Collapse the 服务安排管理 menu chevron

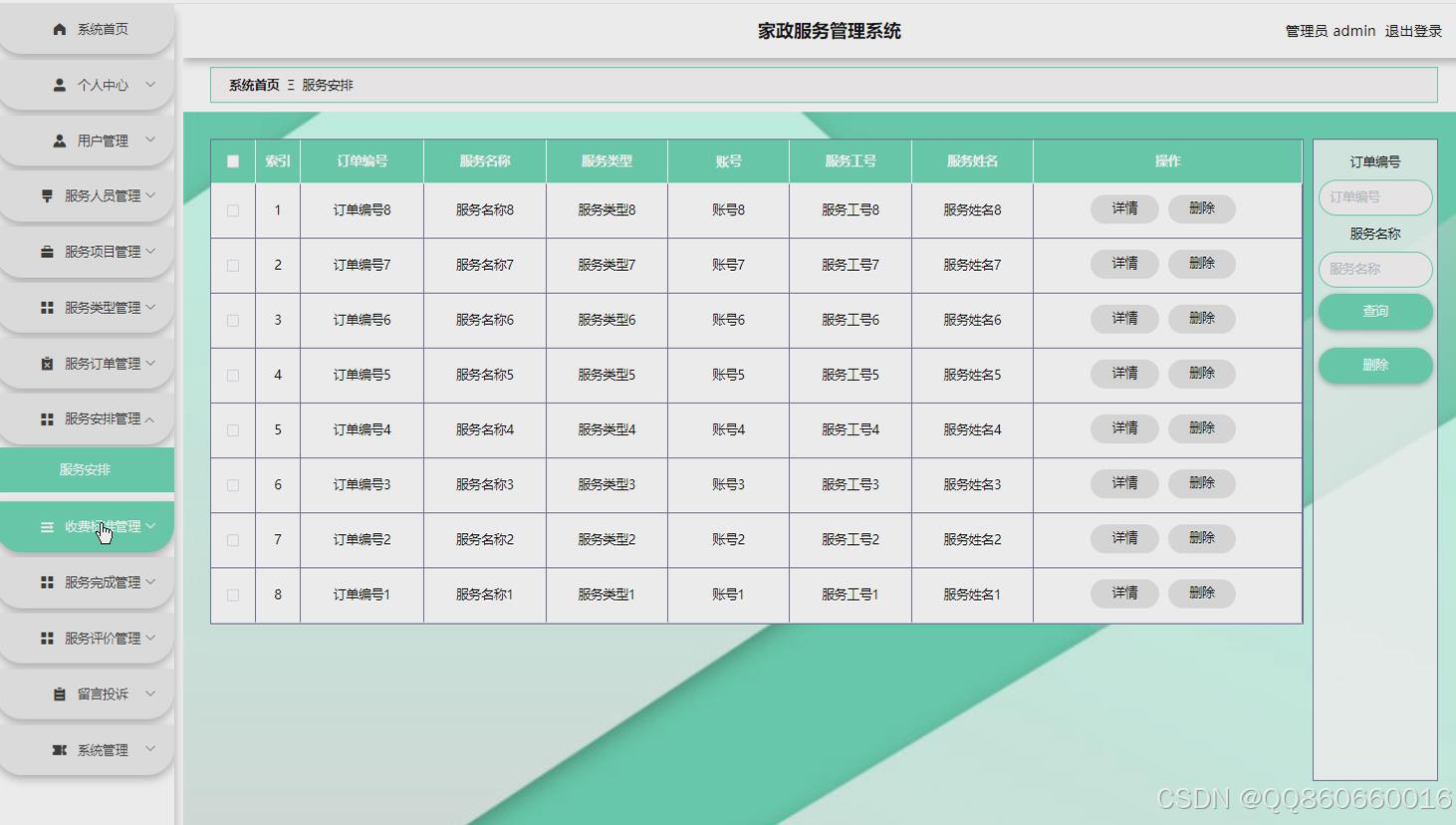[x=151, y=419]
